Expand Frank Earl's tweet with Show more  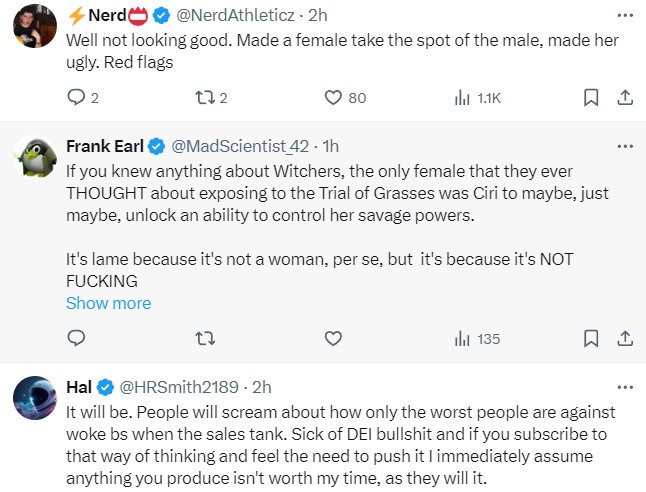tap(109, 303)
